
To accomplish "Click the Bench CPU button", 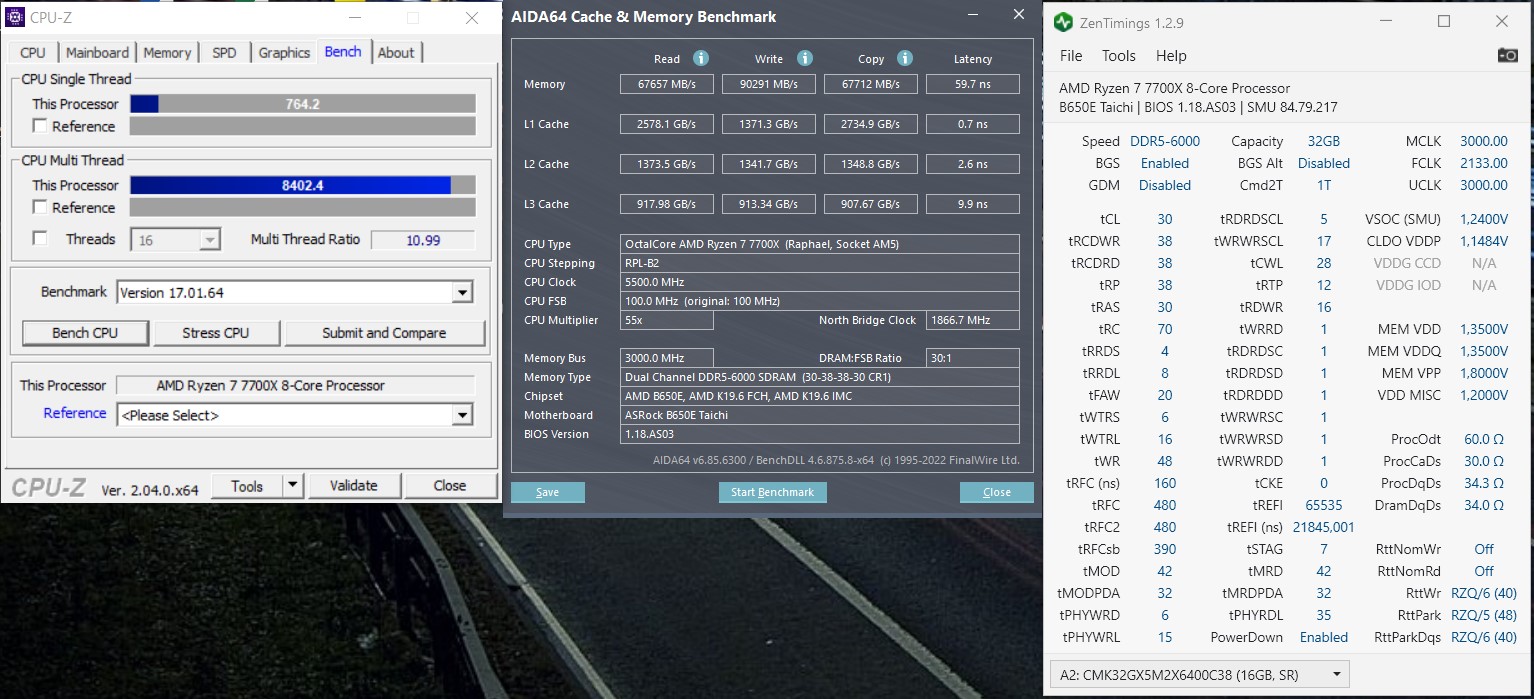I will [85, 333].
